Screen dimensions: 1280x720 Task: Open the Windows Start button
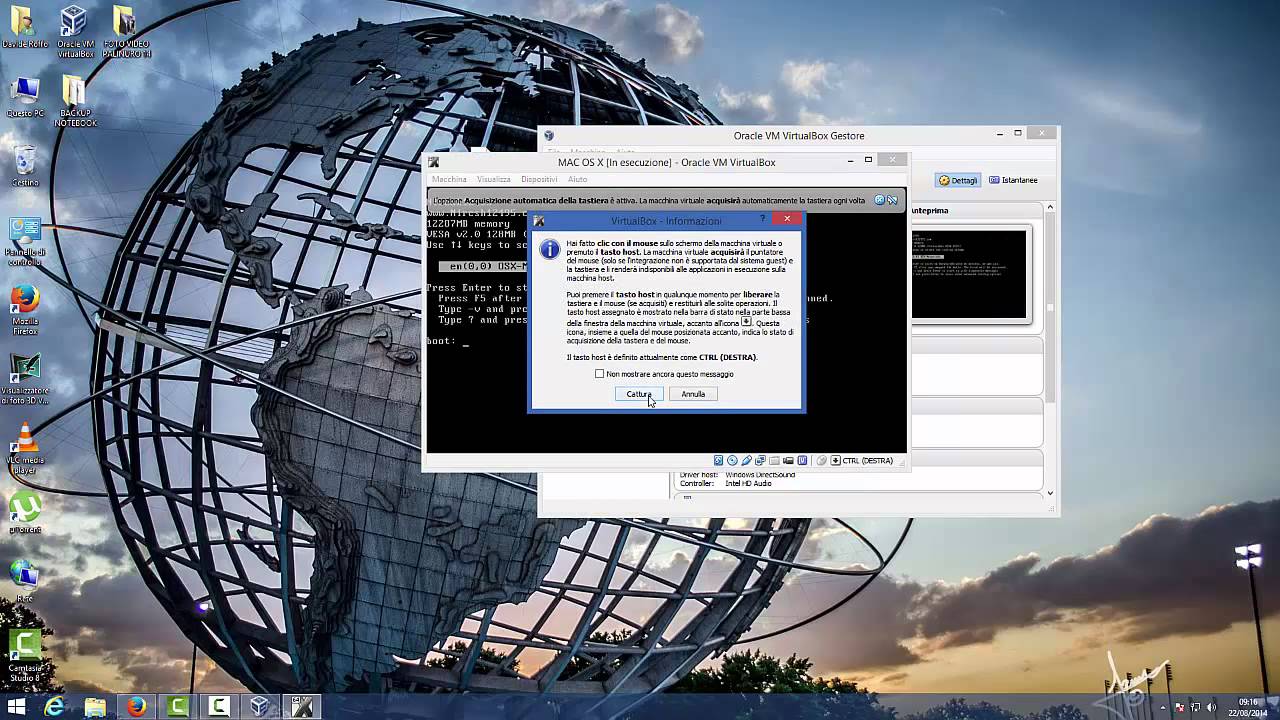pos(16,707)
